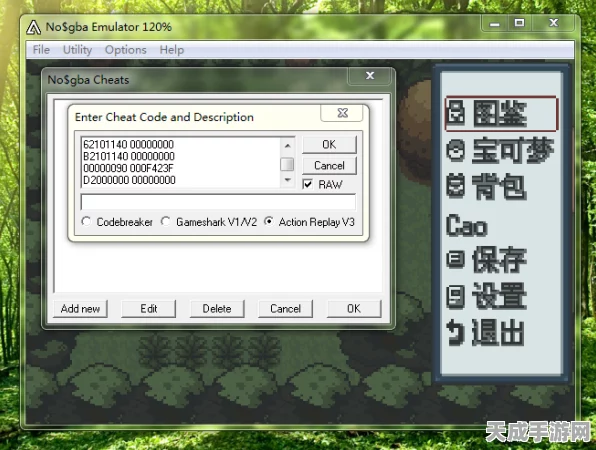The width and height of the screenshot is (596, 450).
Task: Click the code line D2000000 00000000
Action: [129, 180]
